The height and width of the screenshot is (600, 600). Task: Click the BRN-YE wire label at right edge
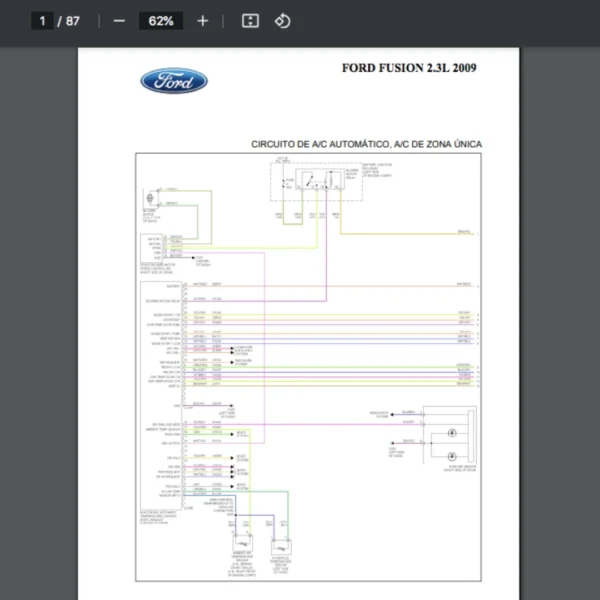pyautogui.click(x=464, y=232)
